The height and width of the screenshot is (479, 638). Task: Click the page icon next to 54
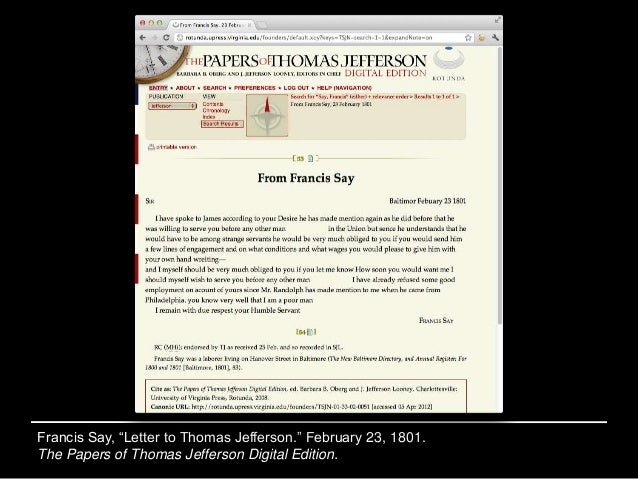point(310,332)
